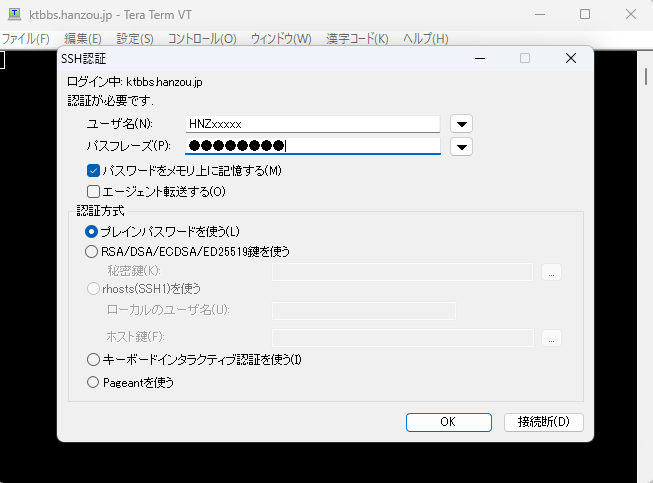The image size is (653, 483).
Task: Open the ファイル(F) menu
Action: click(25, 39)
